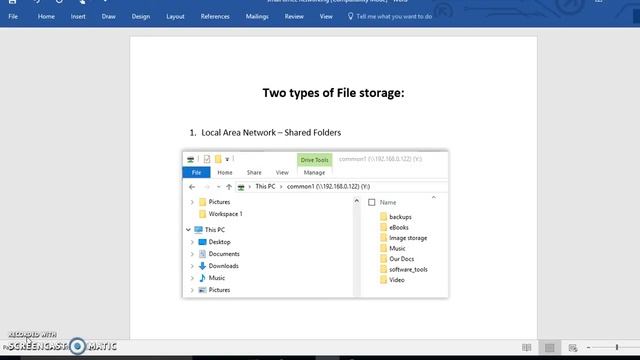
Task: Click the Manage tab in Explorer image
Action: [314, 173]
